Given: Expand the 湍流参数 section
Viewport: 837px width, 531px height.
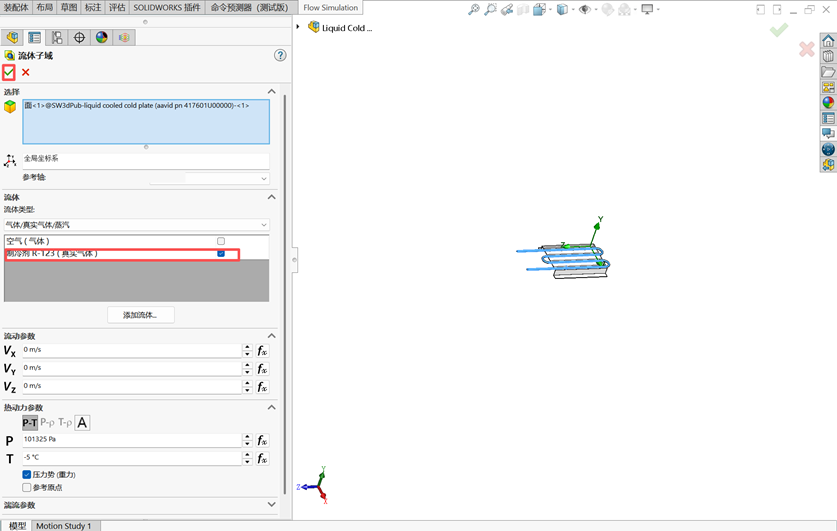Looking at the screenshot, I should 272,504.
